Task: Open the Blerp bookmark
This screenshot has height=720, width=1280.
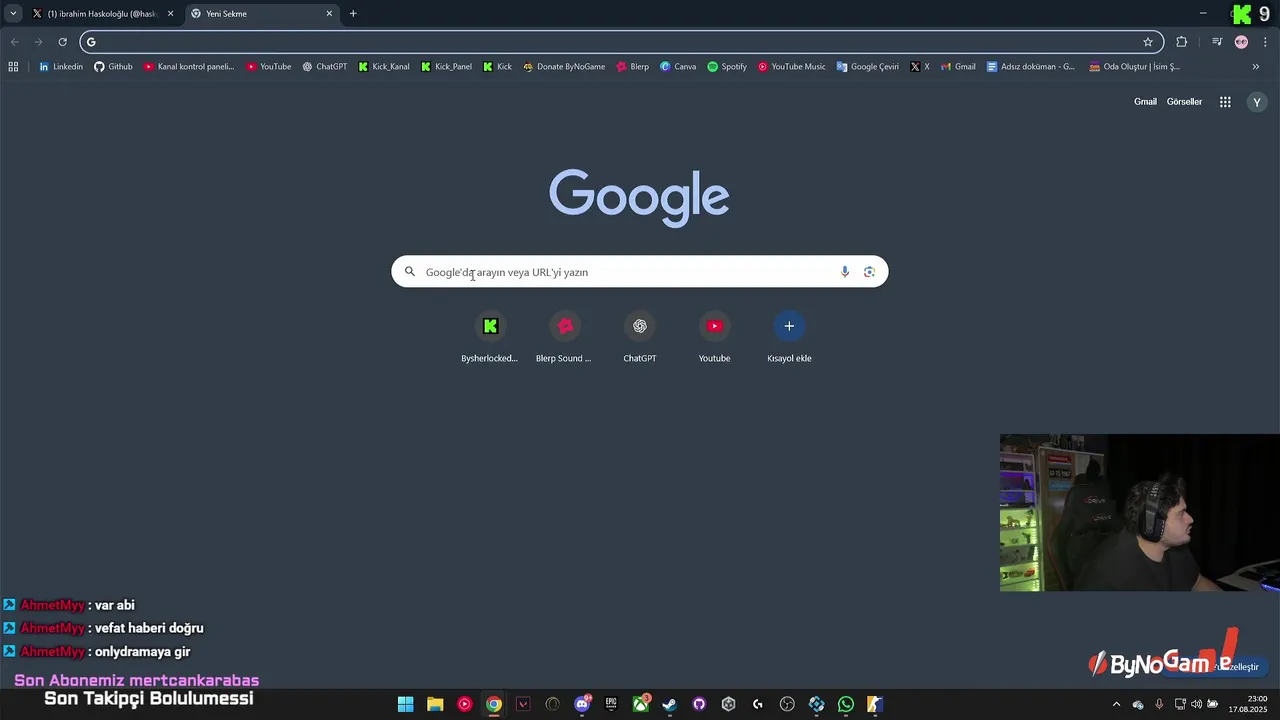Action: pos(633,67)
